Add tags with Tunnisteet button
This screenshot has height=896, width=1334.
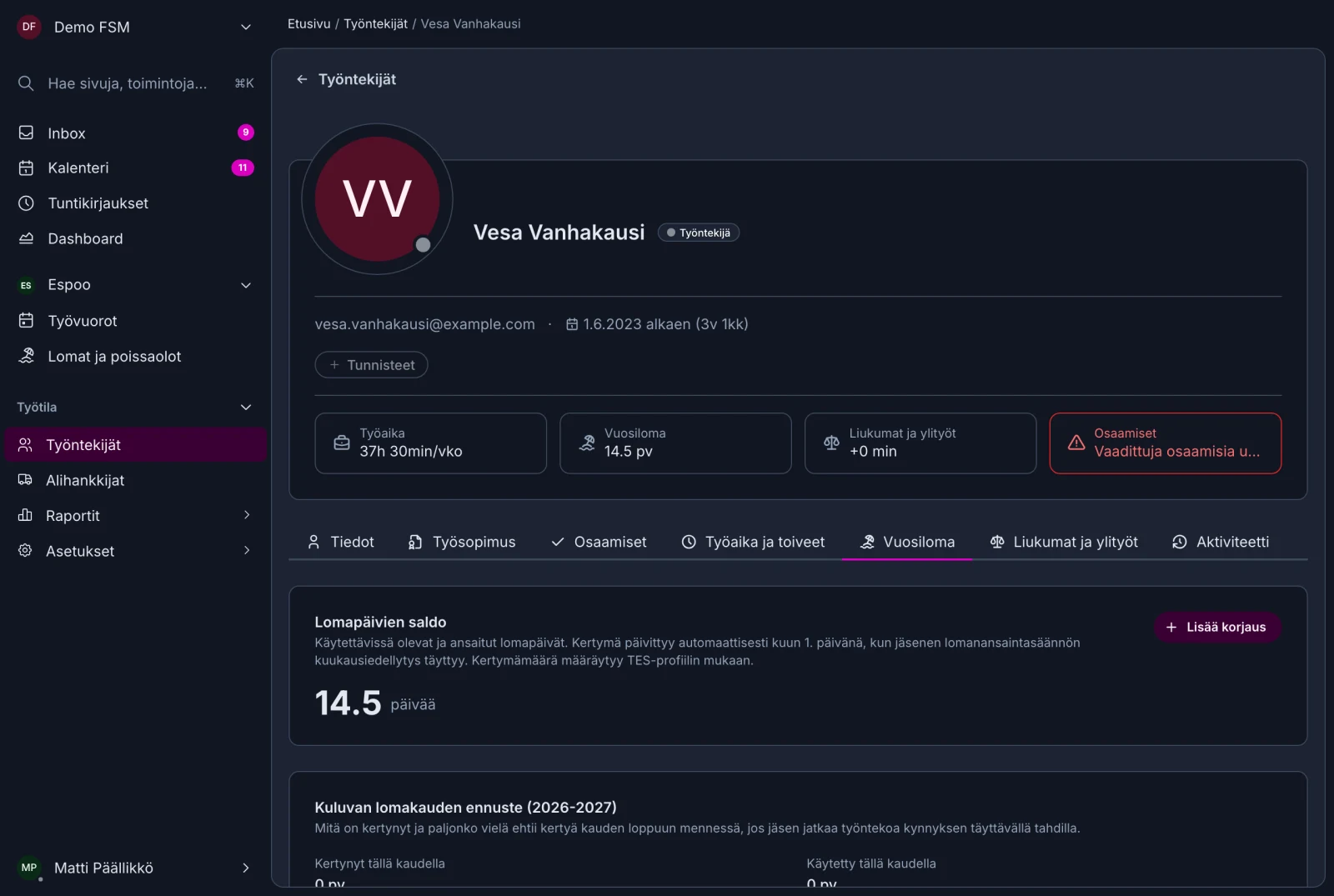point(371,365)
